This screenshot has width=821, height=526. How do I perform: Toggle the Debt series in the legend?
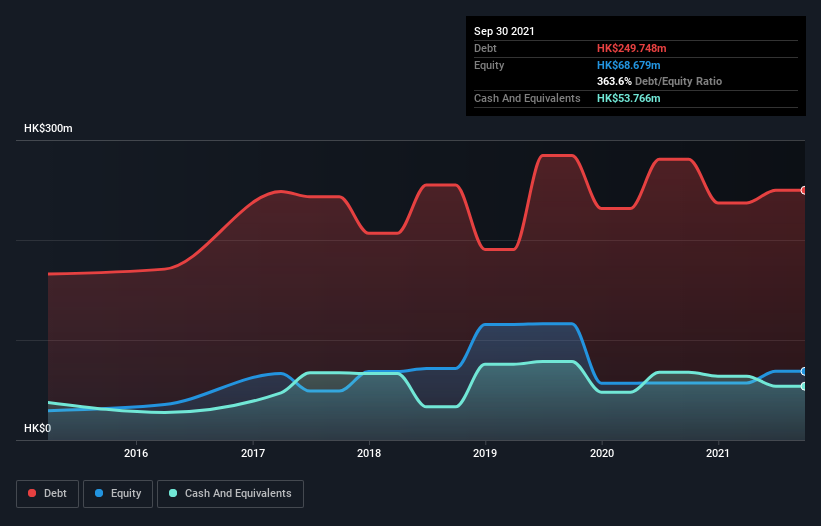tap(48, 494)
